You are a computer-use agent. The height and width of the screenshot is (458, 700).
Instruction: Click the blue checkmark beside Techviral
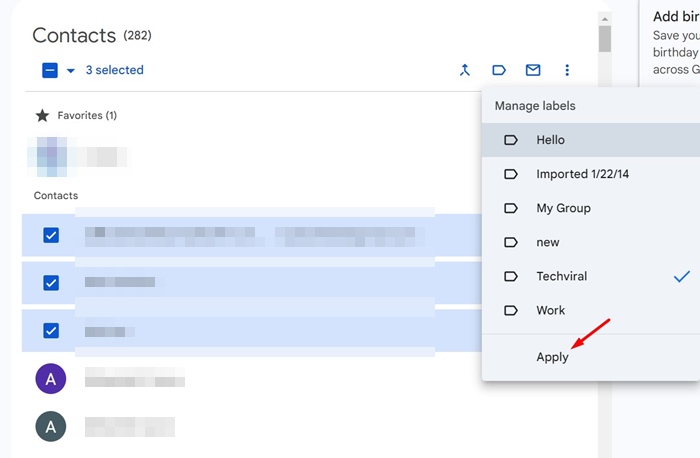[682, 276]
